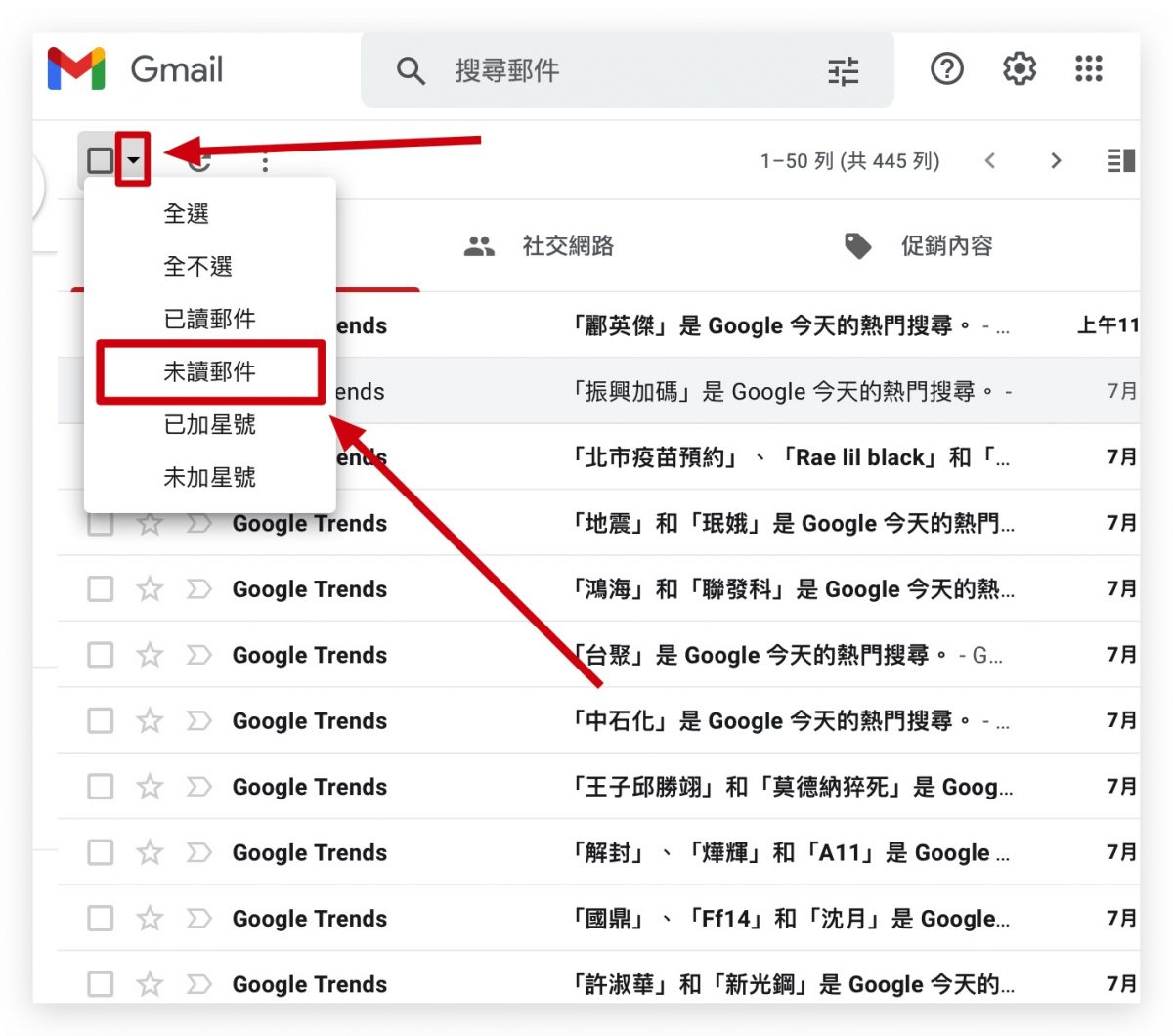
Task: Open the settings gear icon
Action: coord(1019,68)
